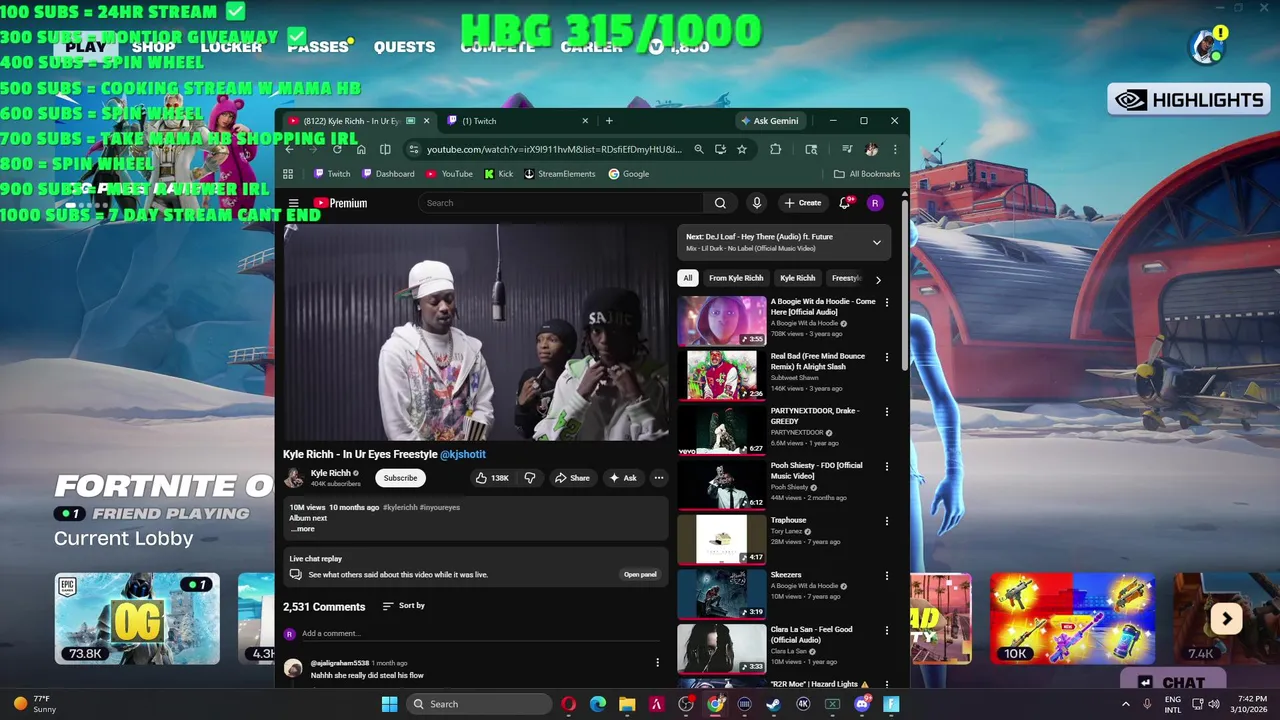Click Windows taskbar Search box
Viewport: 1280px width, 720px height.
click(480, 704)
